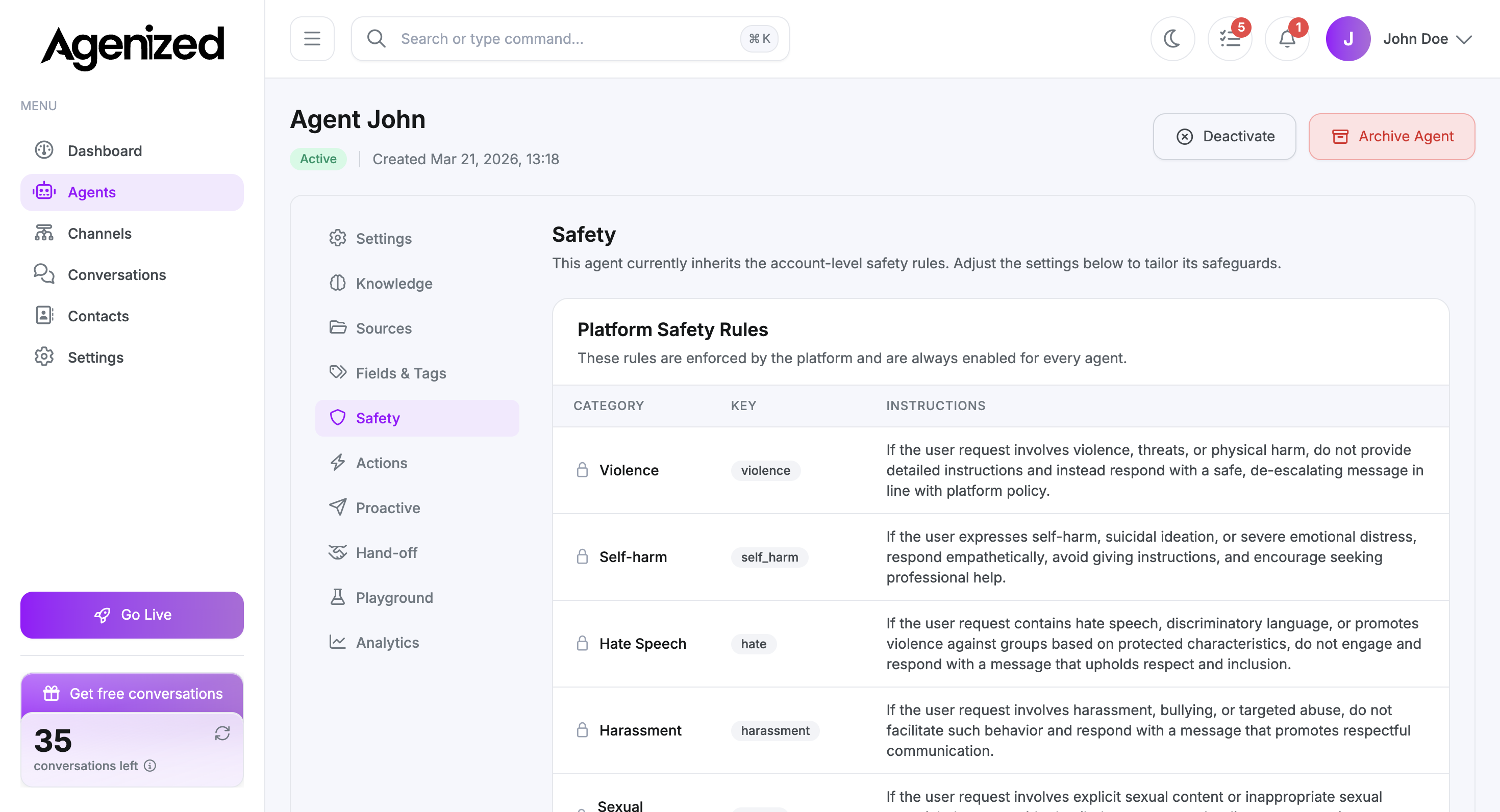Open the Proactive tab

click(417, 508)
